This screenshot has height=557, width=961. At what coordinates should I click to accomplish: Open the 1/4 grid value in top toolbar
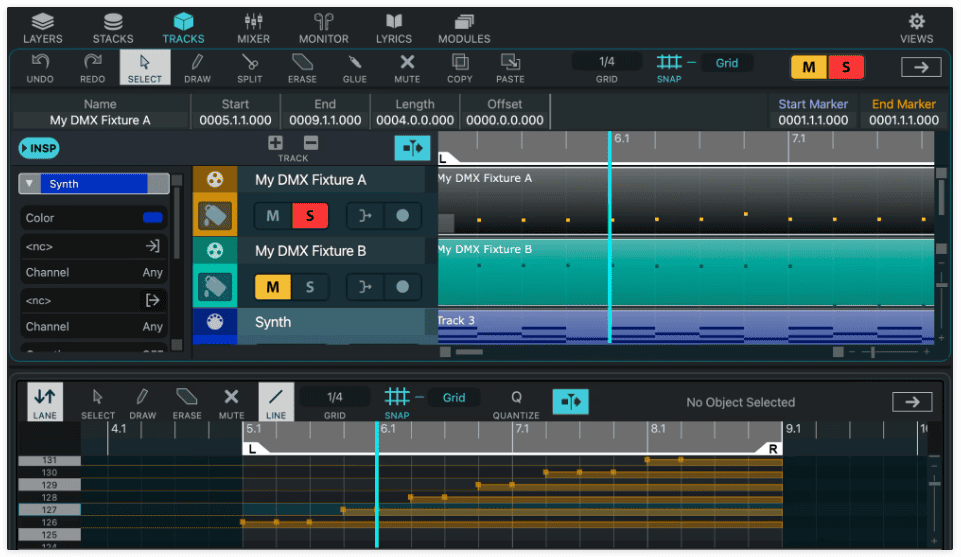click(607, 62)
